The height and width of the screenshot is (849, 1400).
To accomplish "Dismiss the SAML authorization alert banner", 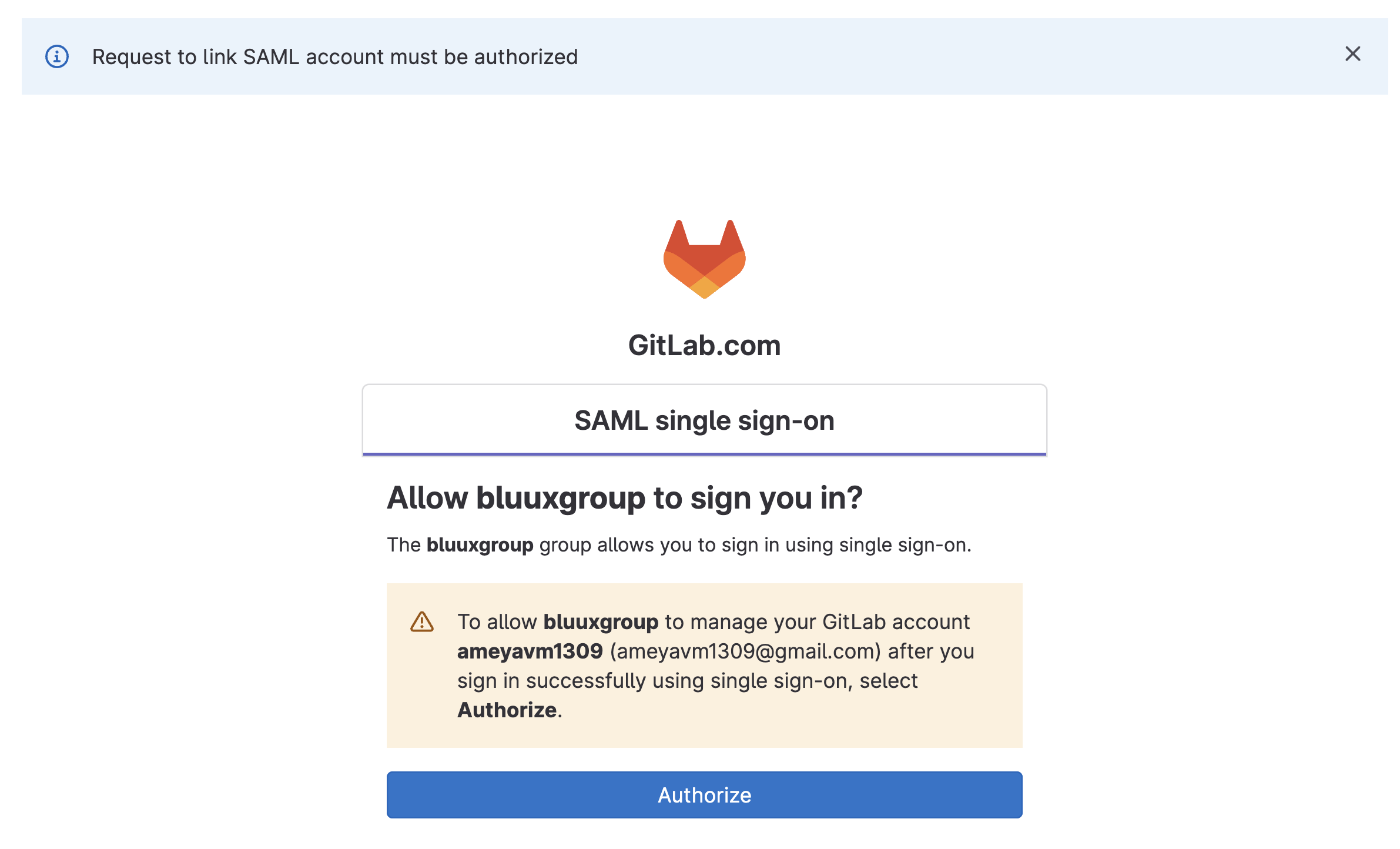I will tap(1352, 54).
